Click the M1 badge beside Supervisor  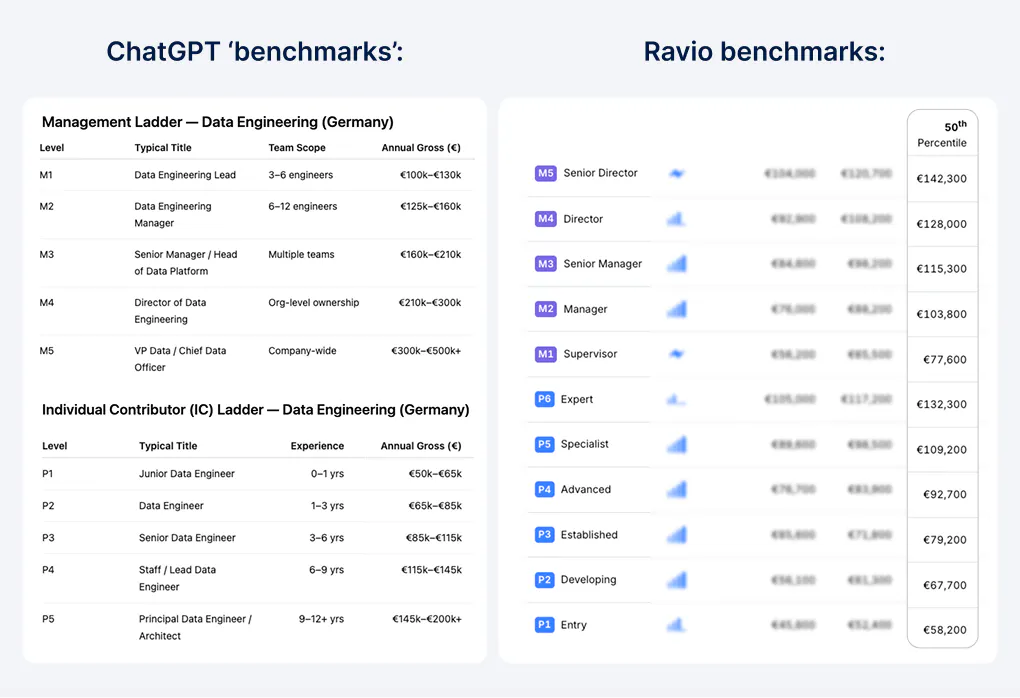tap(545, 354)
